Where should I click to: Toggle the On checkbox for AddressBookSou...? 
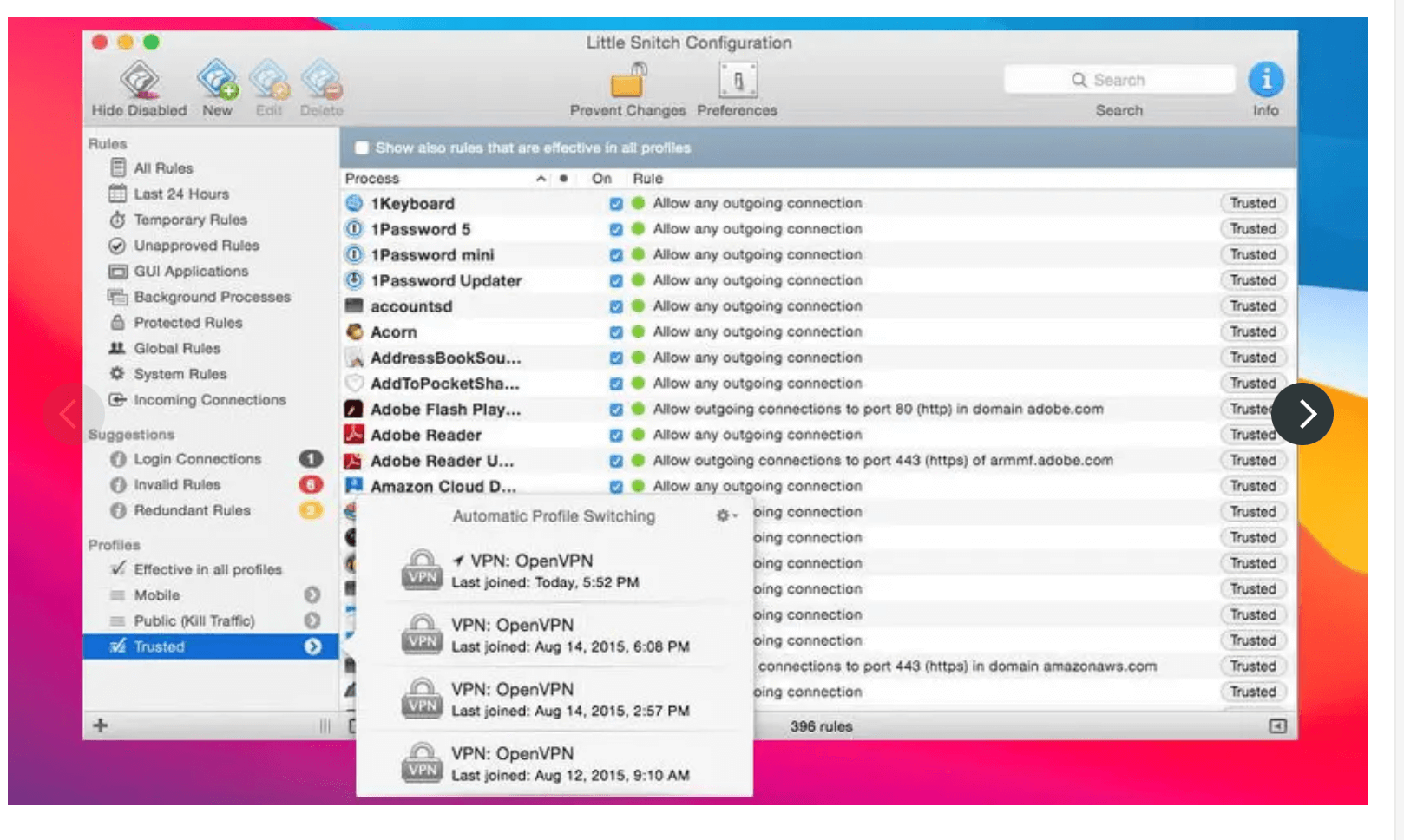click(x=616, y=358)
